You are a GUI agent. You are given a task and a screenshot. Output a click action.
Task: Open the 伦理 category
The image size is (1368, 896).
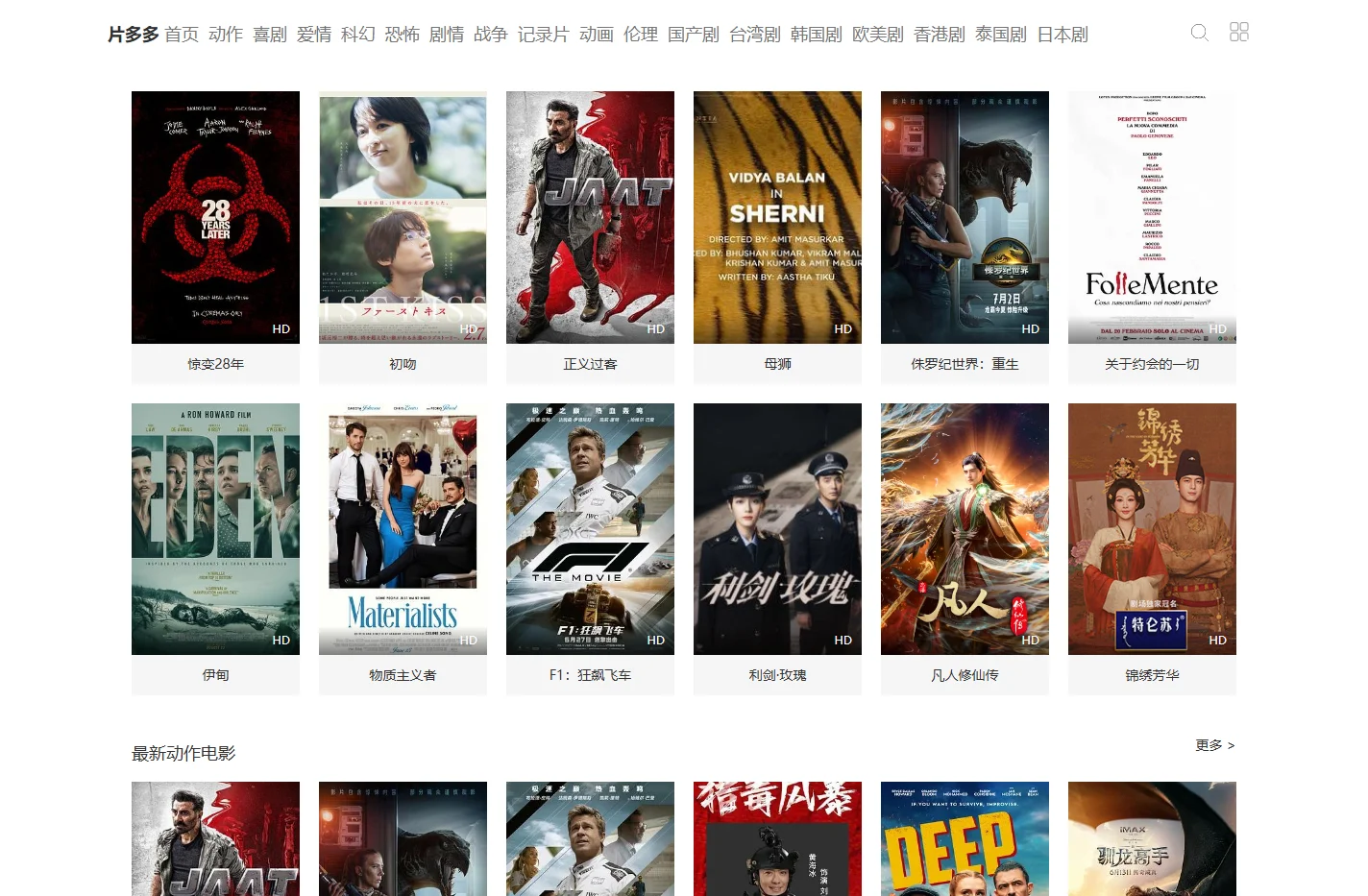point(641,35)
